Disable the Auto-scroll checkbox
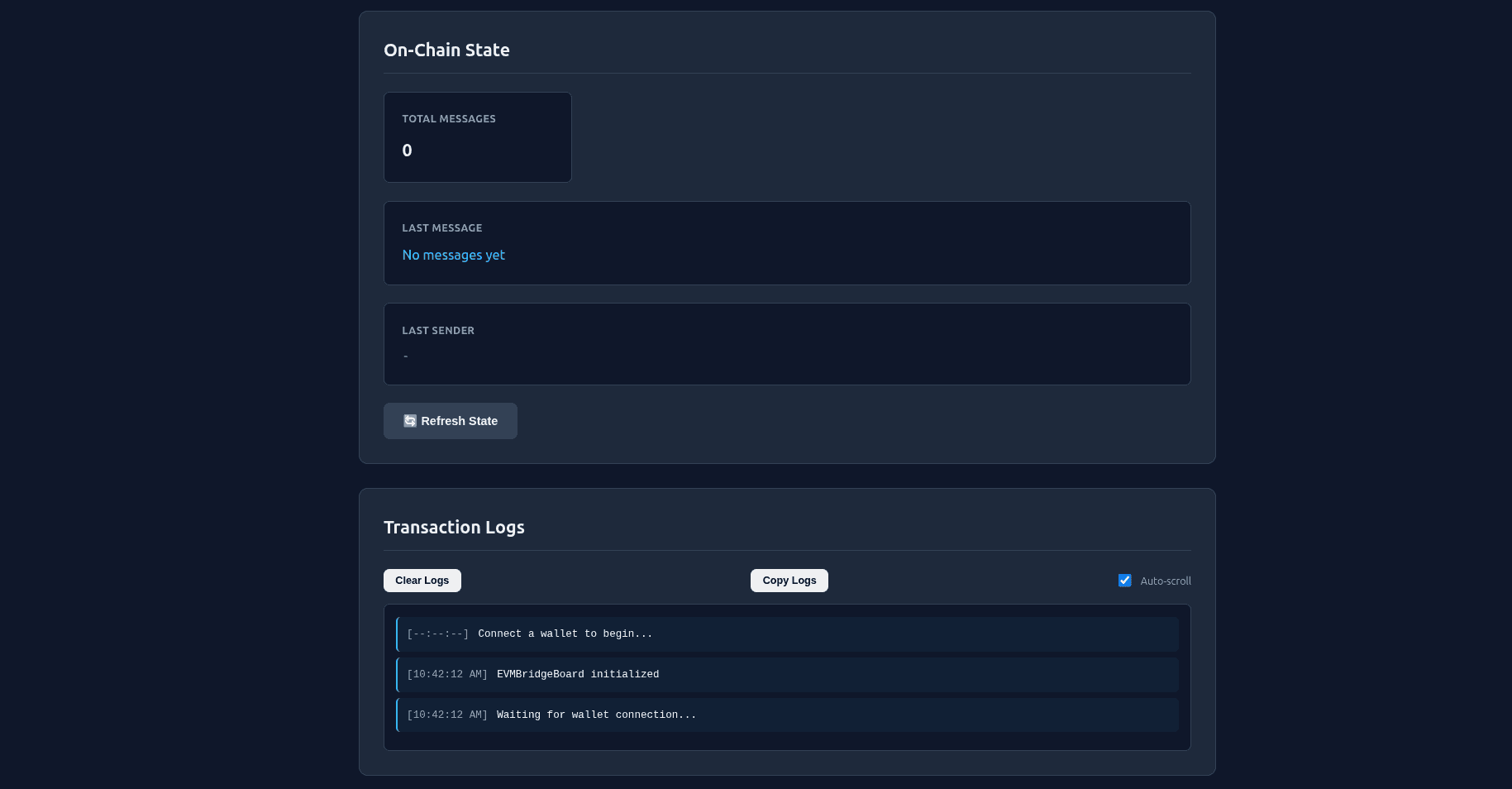The image size is (1512, 789). point(1125,581)
